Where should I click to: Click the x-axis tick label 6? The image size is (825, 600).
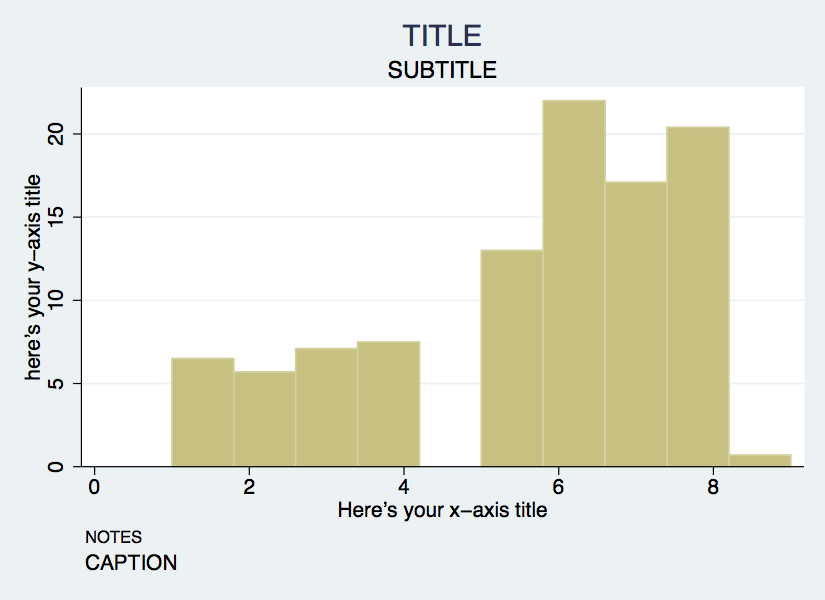click(558, 487)
